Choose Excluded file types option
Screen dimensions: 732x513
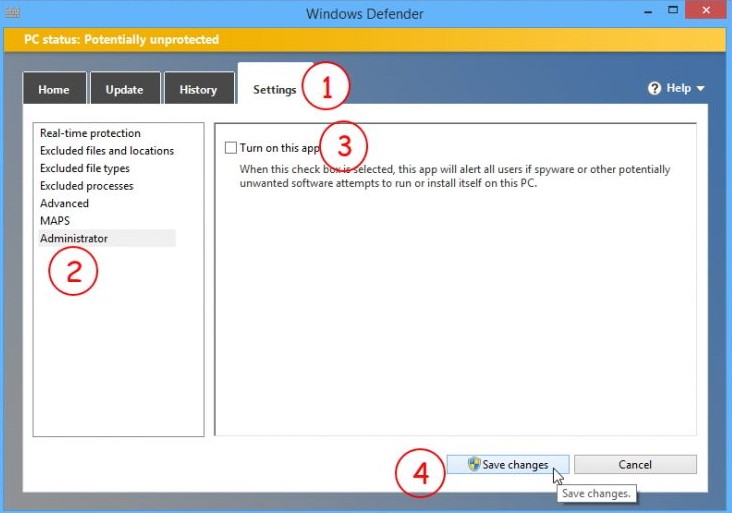[85, 168]
